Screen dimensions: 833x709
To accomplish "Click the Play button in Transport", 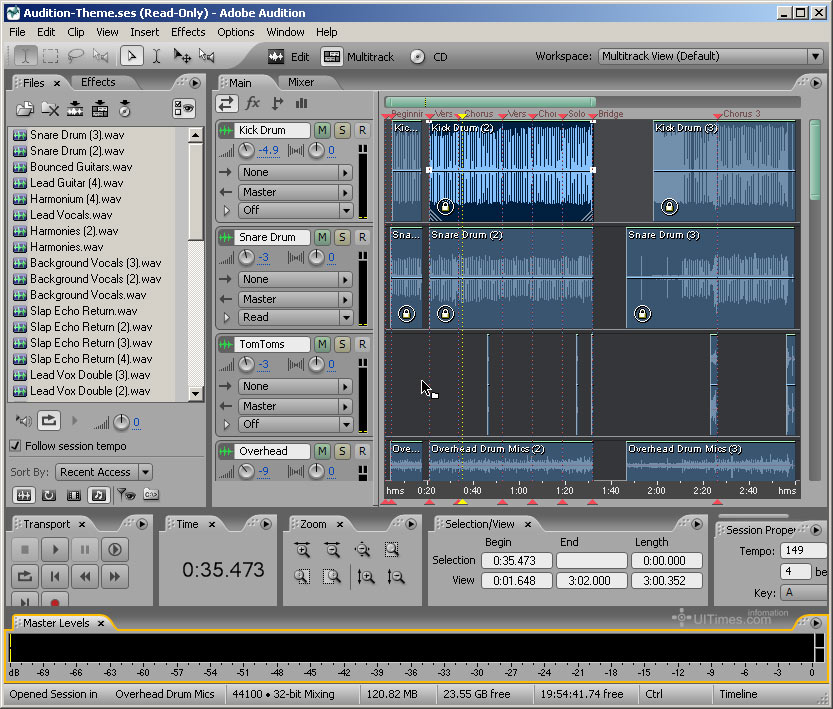I will pyautogui.click(x=55, y=550).
